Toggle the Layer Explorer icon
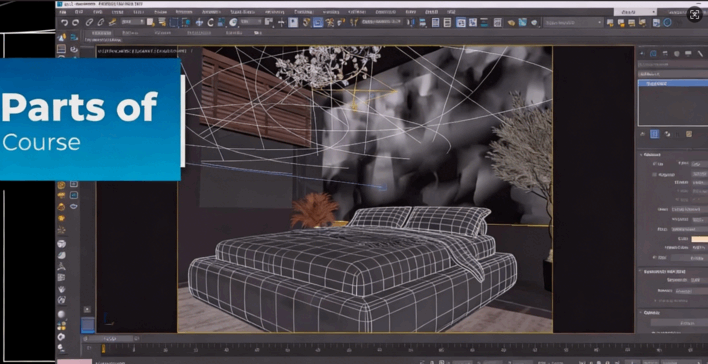 coord(447,22)
